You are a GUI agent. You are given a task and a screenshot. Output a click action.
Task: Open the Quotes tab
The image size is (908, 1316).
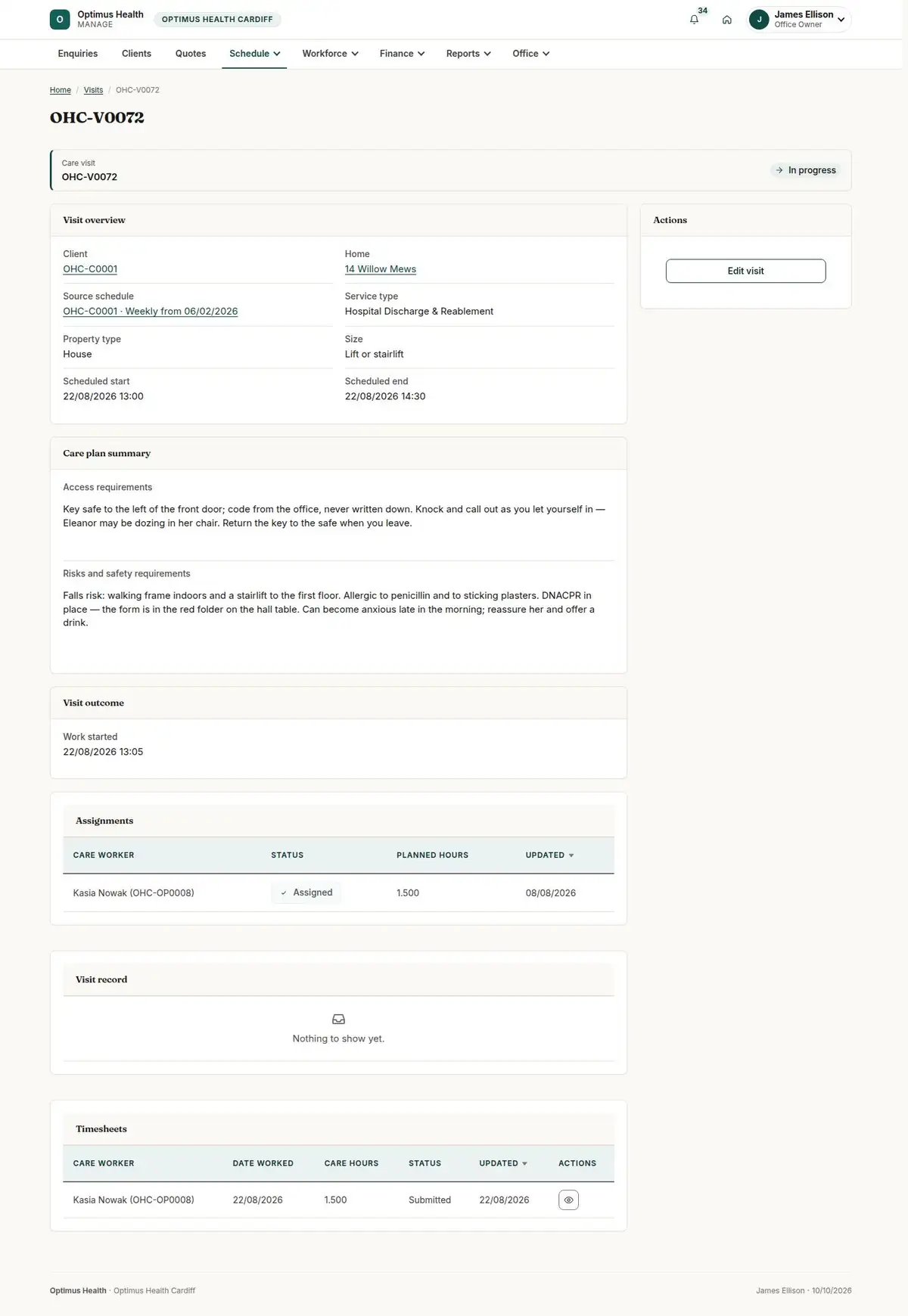[x=191, y=54]
